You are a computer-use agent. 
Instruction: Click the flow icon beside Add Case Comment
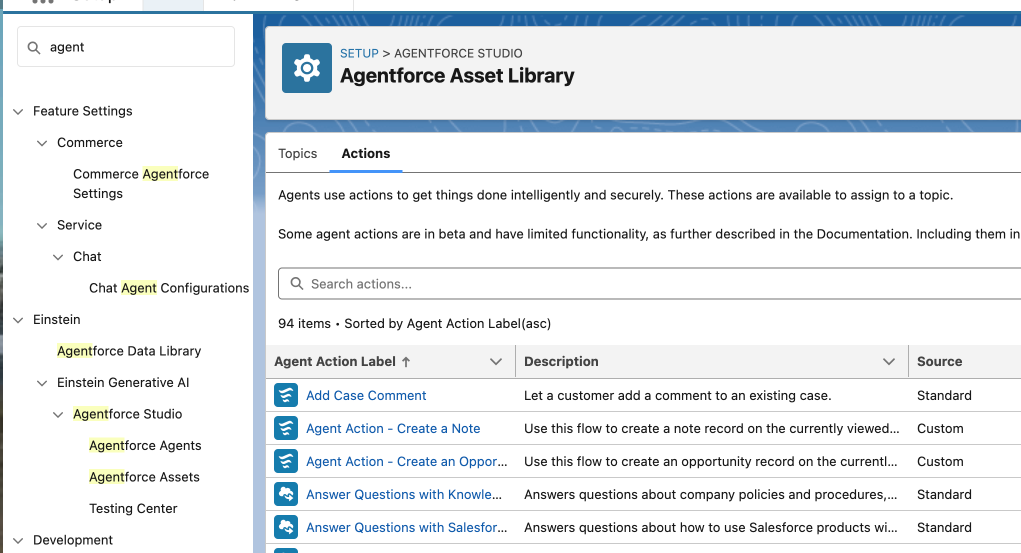(286, 396)
